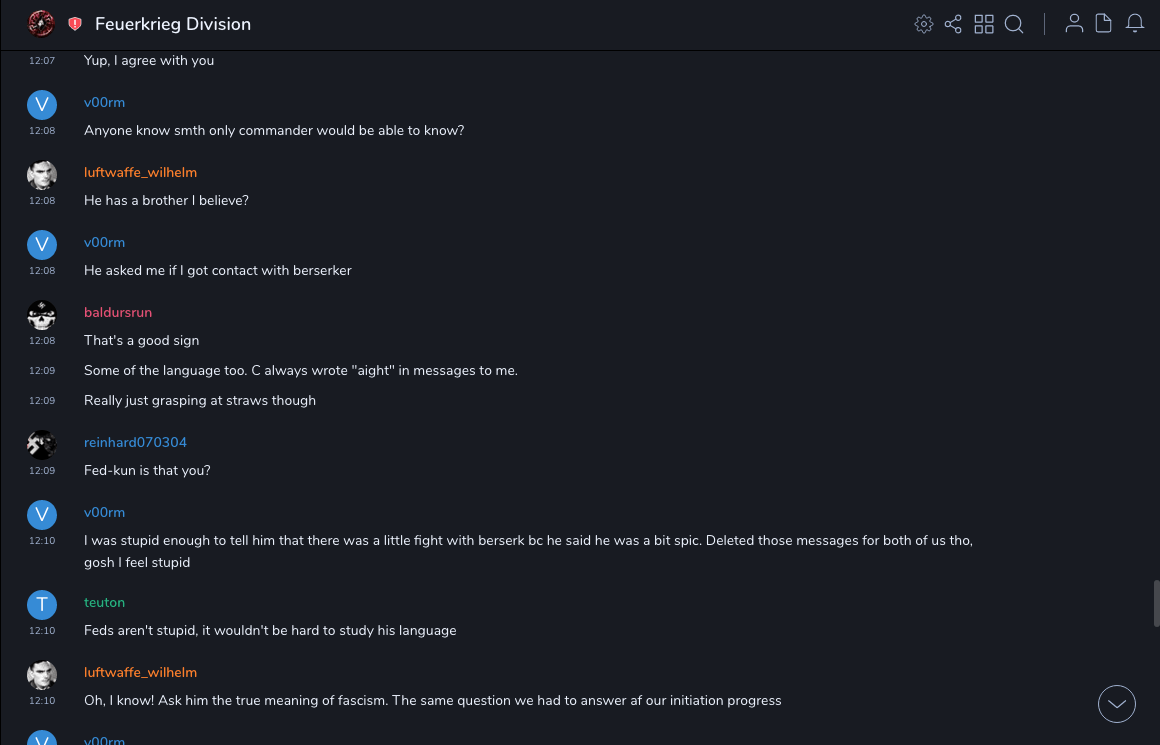
Task: Open the notifications bell icon
Action: [x=1135, y=24]
